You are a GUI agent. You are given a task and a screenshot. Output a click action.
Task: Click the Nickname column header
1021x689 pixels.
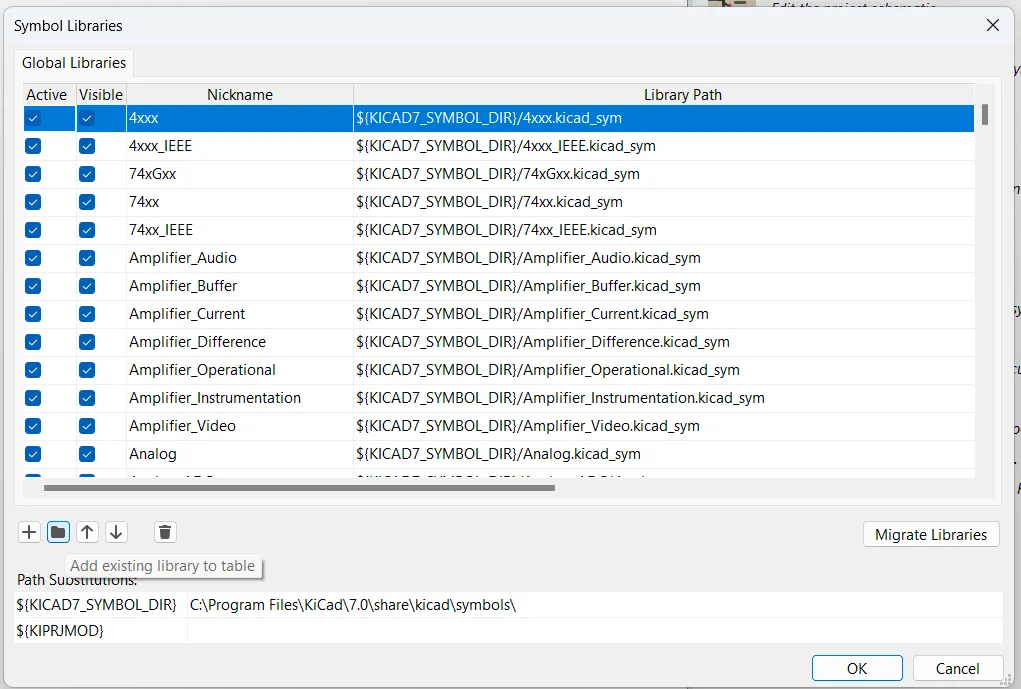[x=239, y=95]
